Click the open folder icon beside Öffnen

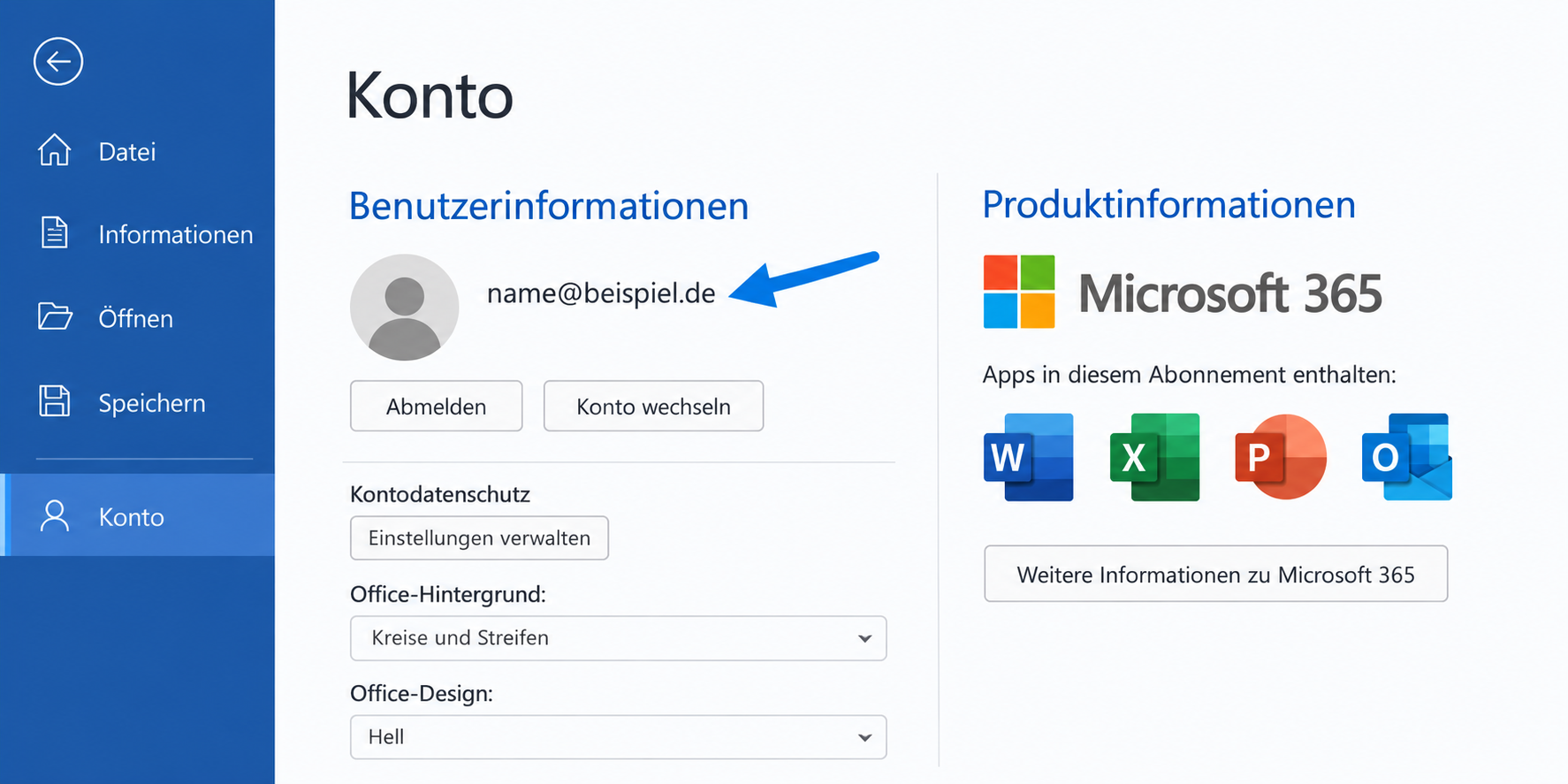pos(55,316)
